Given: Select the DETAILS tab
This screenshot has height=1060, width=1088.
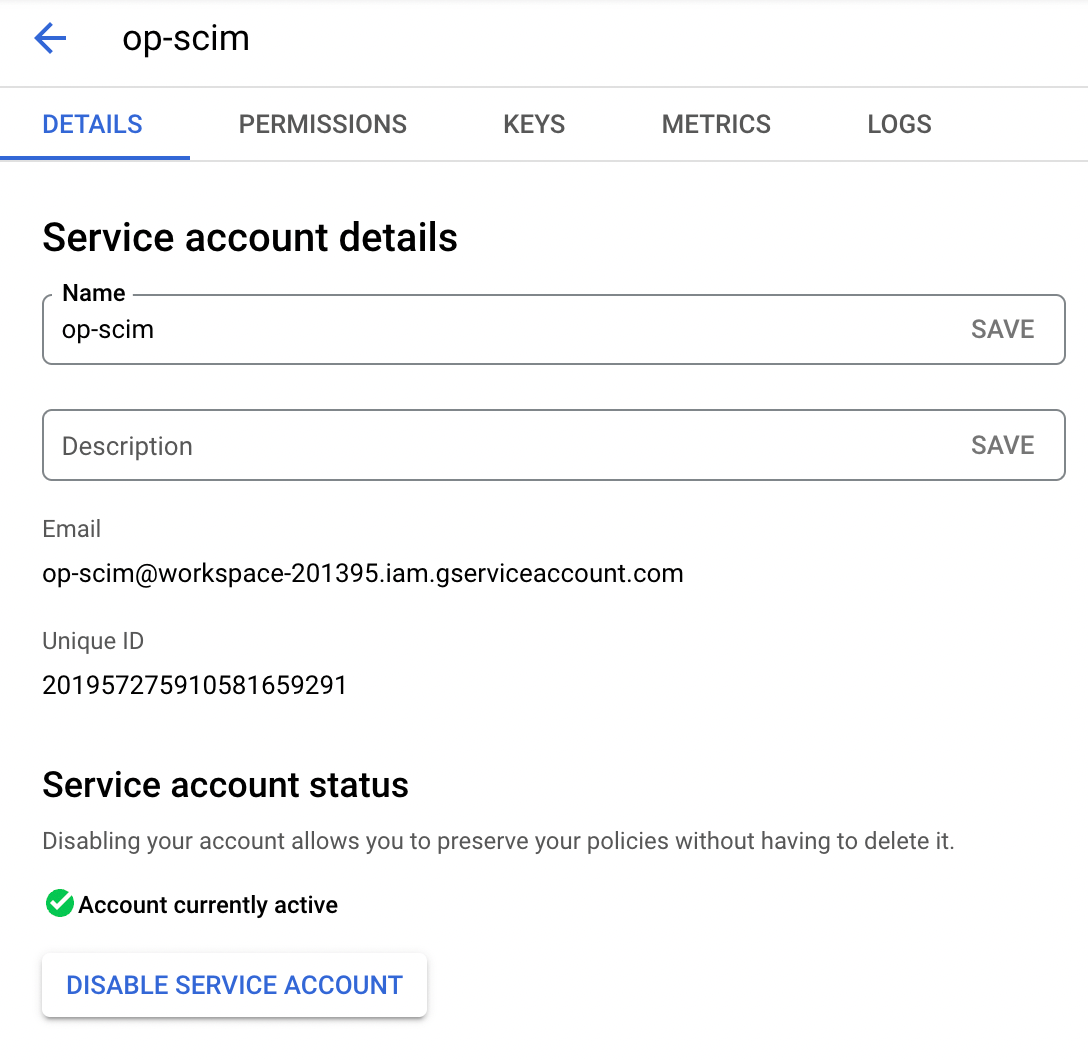Looking at the screenshot, I should pyautogui.click(x=92, y=124).
